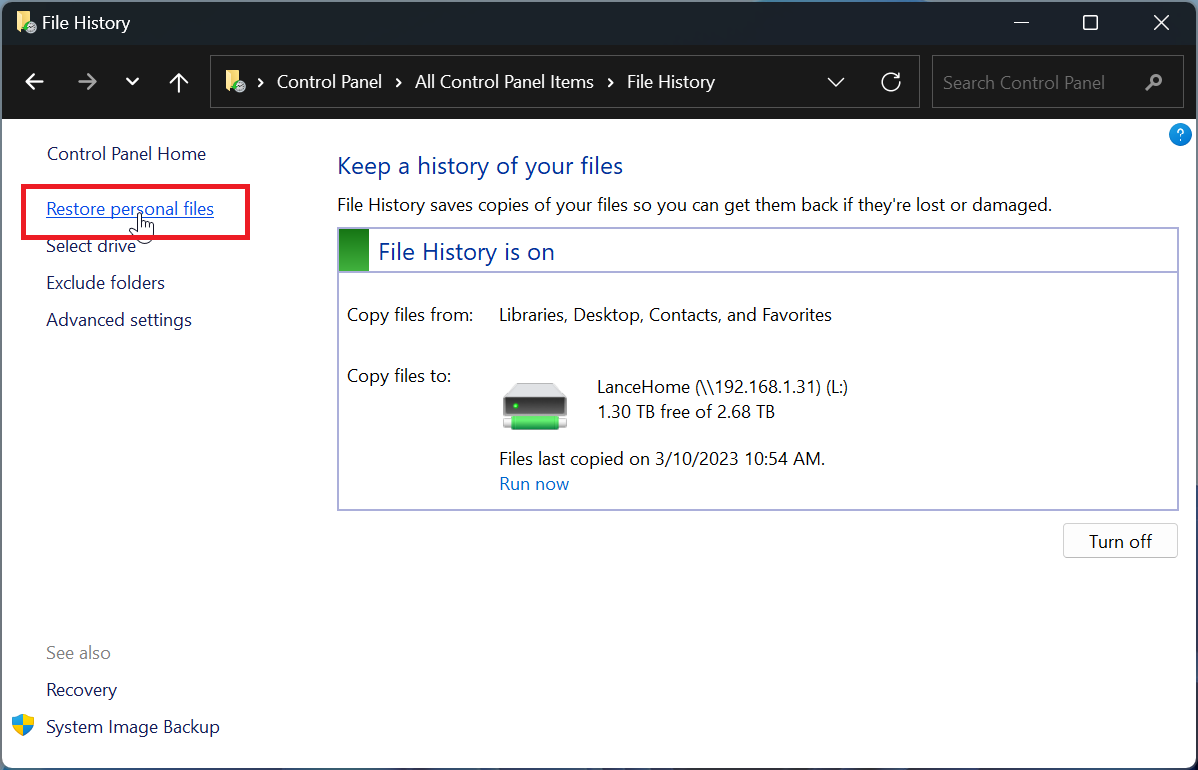Open All Control Panel Items from the breadcrumb
Viewport: 1198px width, 770px height.
504,82
